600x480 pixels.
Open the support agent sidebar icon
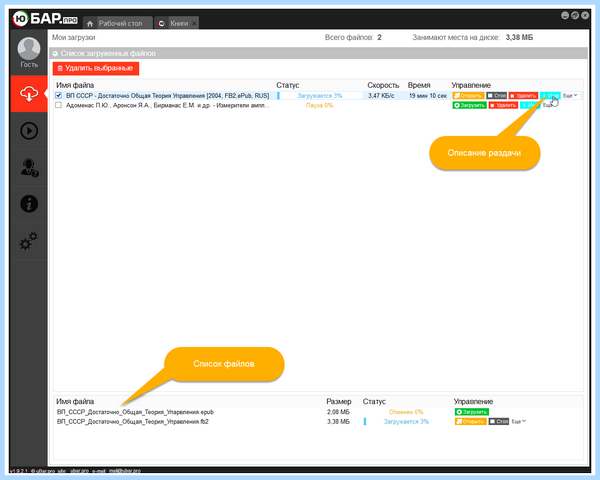point(29,168)
